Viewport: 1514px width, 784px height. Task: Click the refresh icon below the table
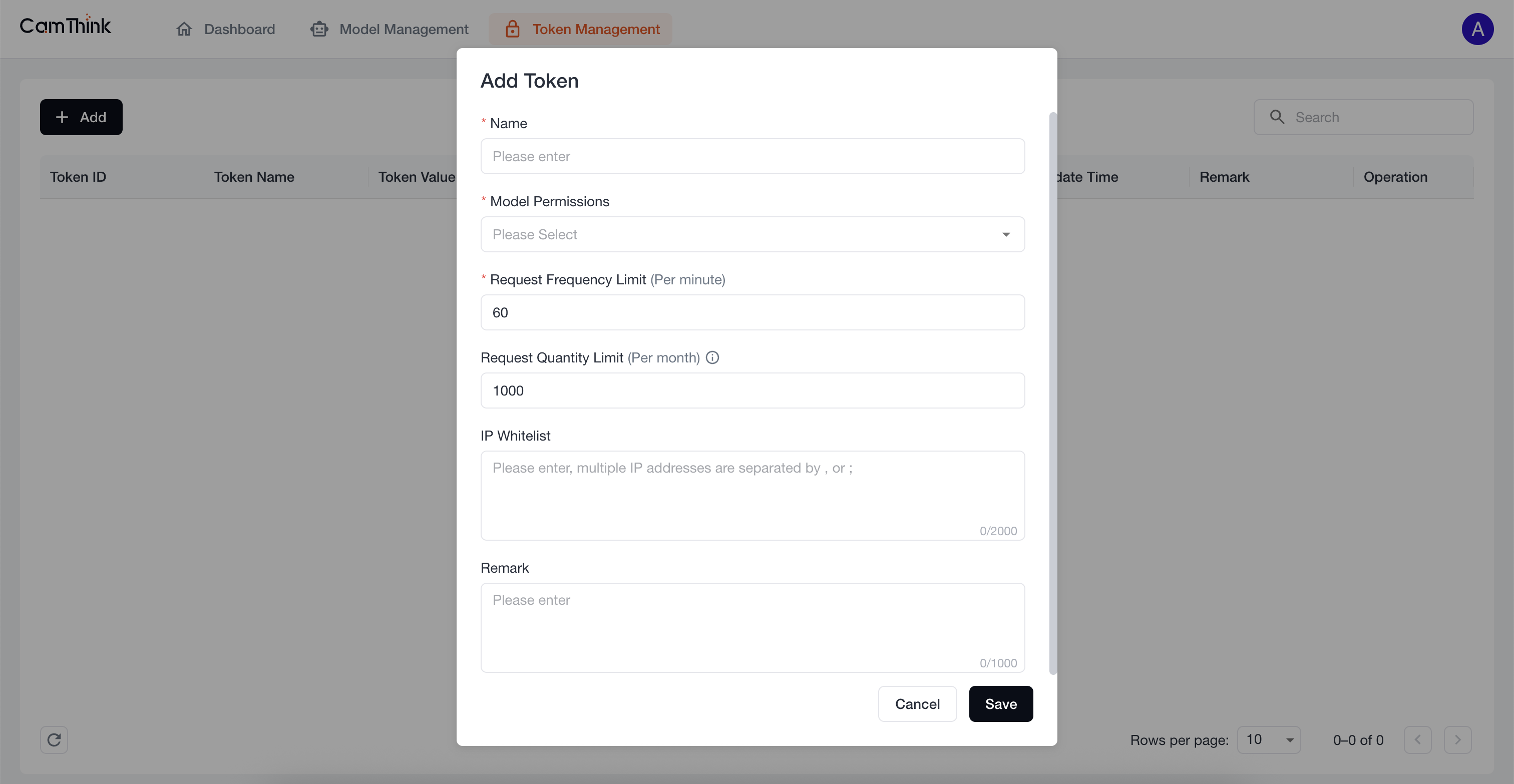coord(54,740)
